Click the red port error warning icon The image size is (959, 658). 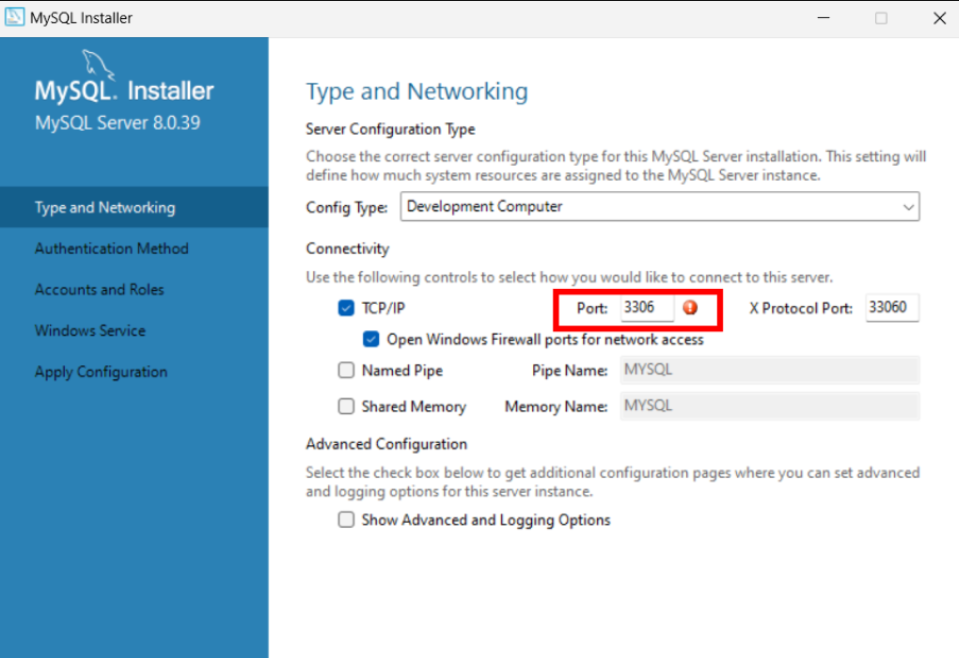[x=690, y=308]
